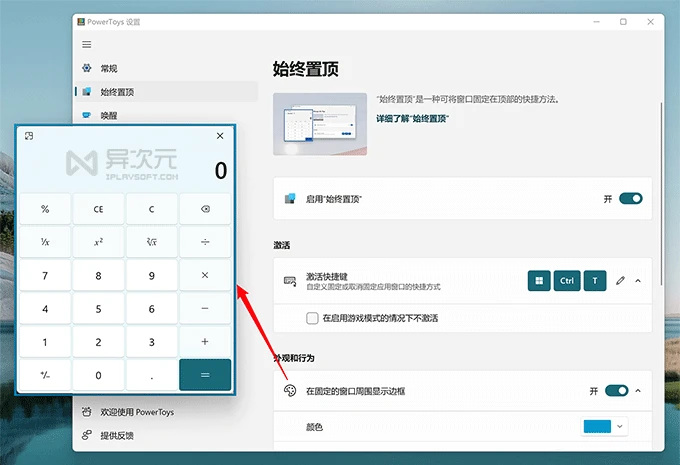Maximize the PowerToys settings window
The image size is (680, 465).
point(623,22)
